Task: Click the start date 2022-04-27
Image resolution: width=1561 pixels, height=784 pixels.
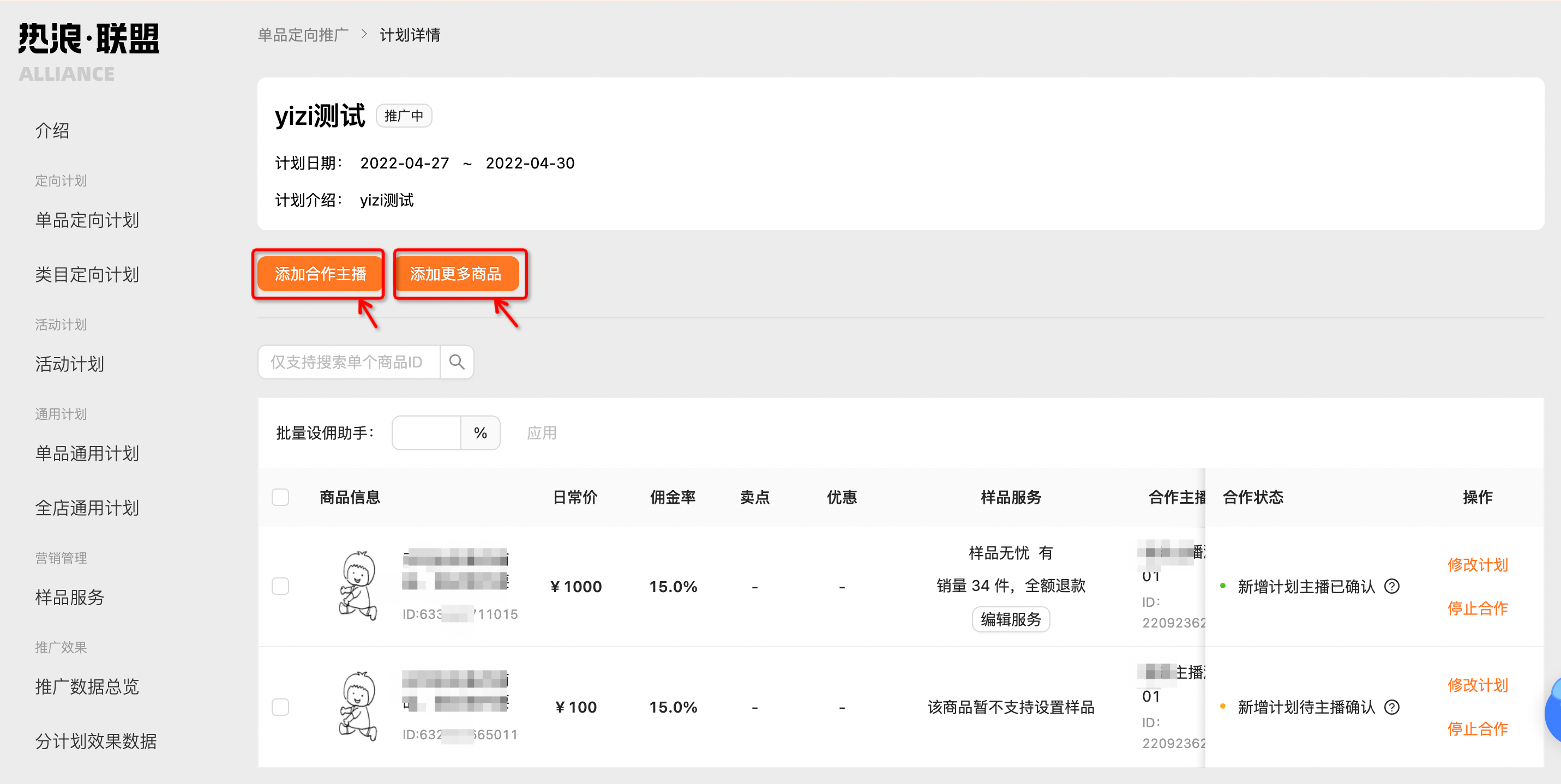Action: click(405, 163)
